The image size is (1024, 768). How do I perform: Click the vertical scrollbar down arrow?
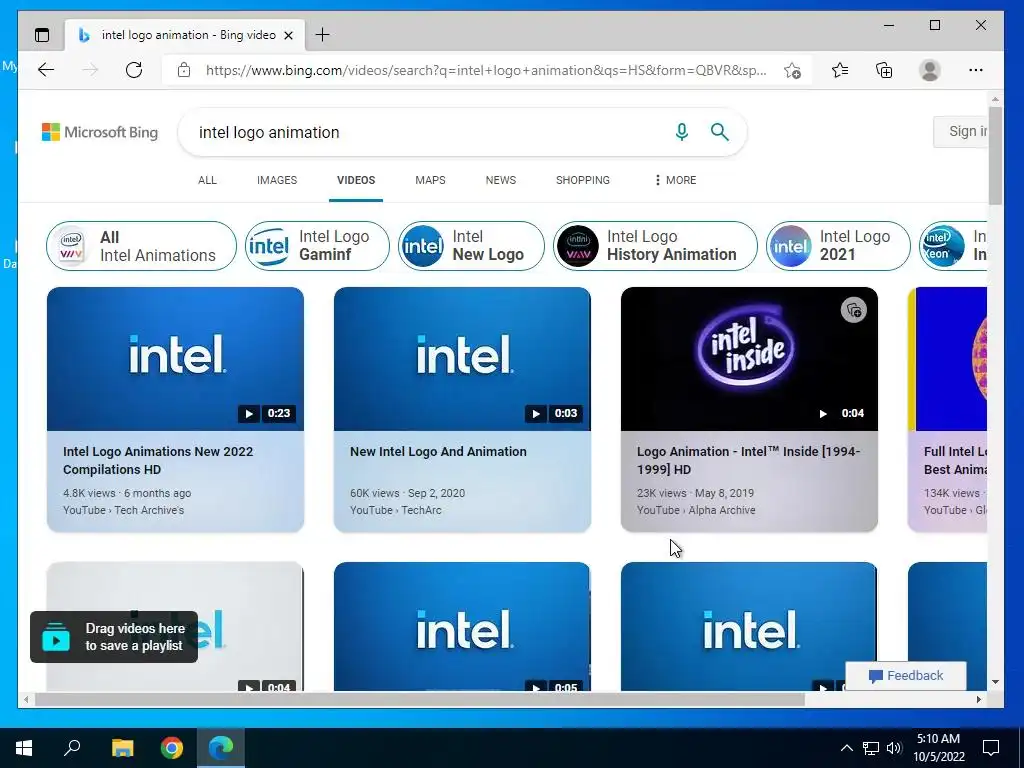click(x=995, y=682)
